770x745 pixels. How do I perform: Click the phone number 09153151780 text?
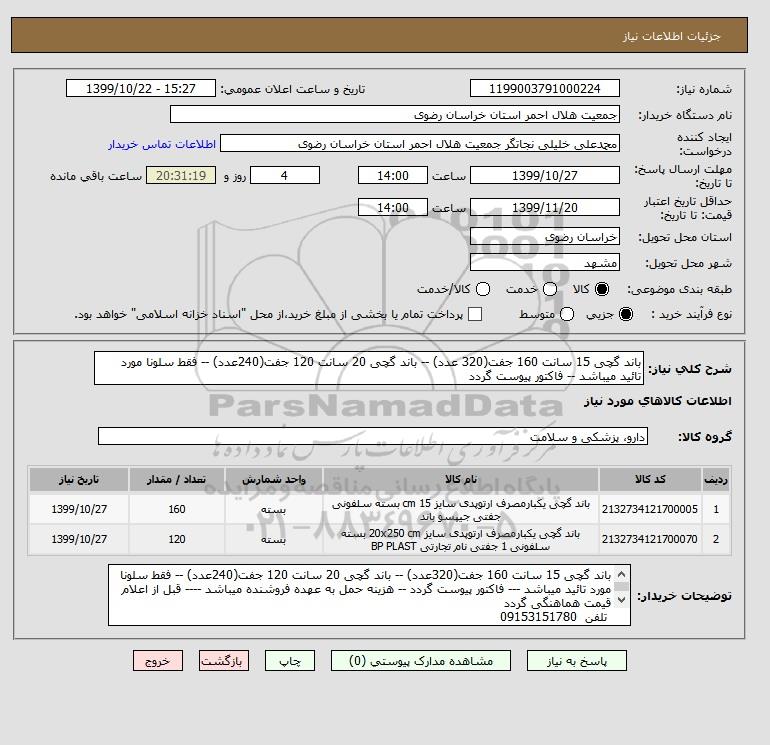coord(538,617)
